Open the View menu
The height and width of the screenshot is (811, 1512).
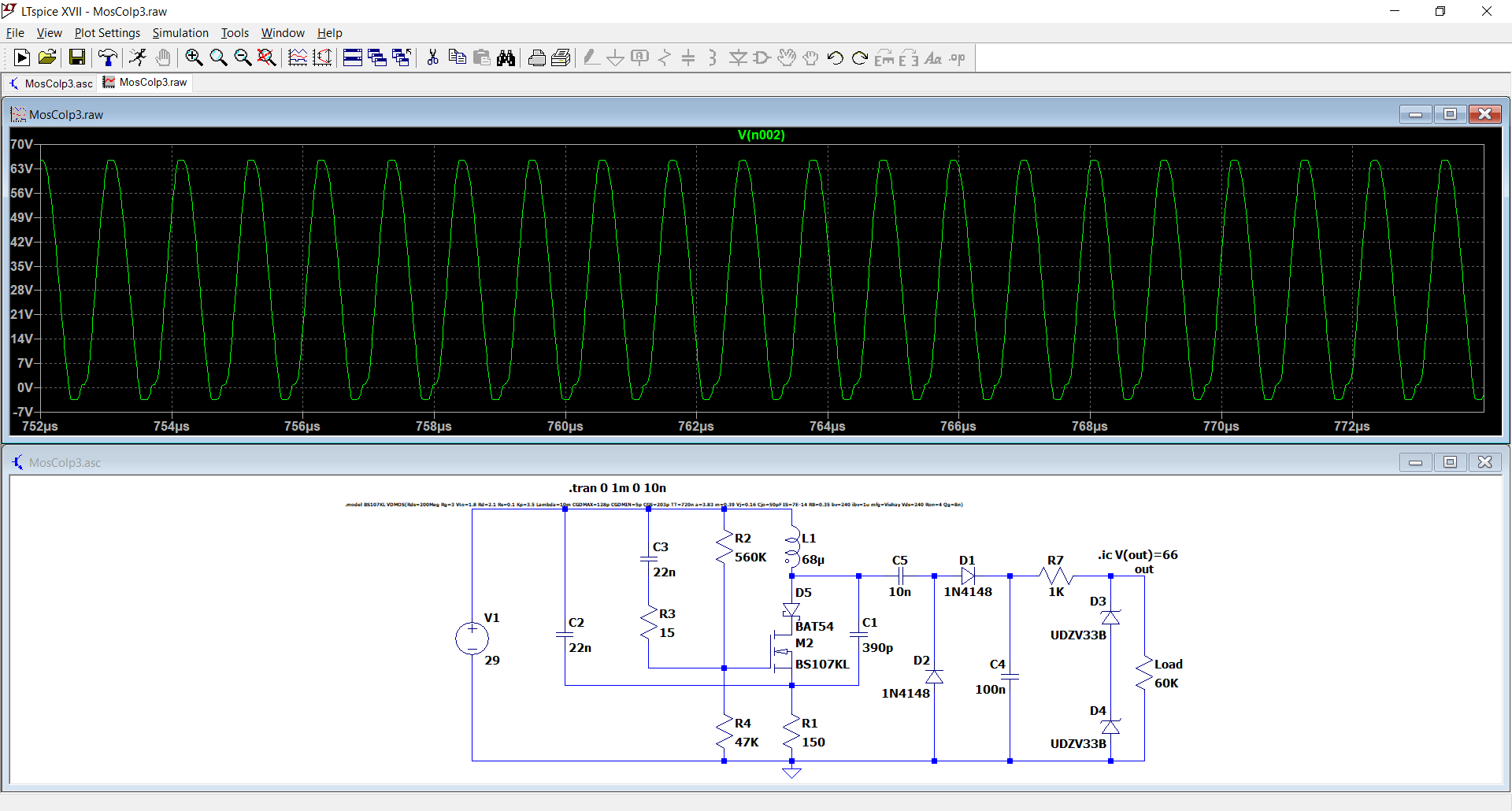click(x=49, y=33)
